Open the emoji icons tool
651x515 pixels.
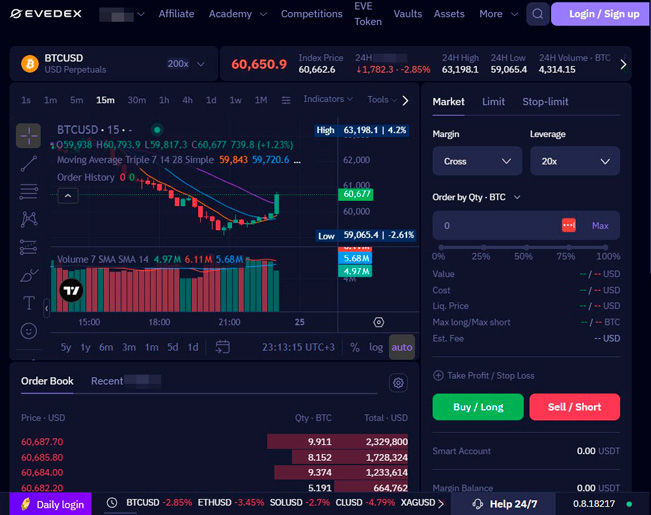[x=29, y=331]
